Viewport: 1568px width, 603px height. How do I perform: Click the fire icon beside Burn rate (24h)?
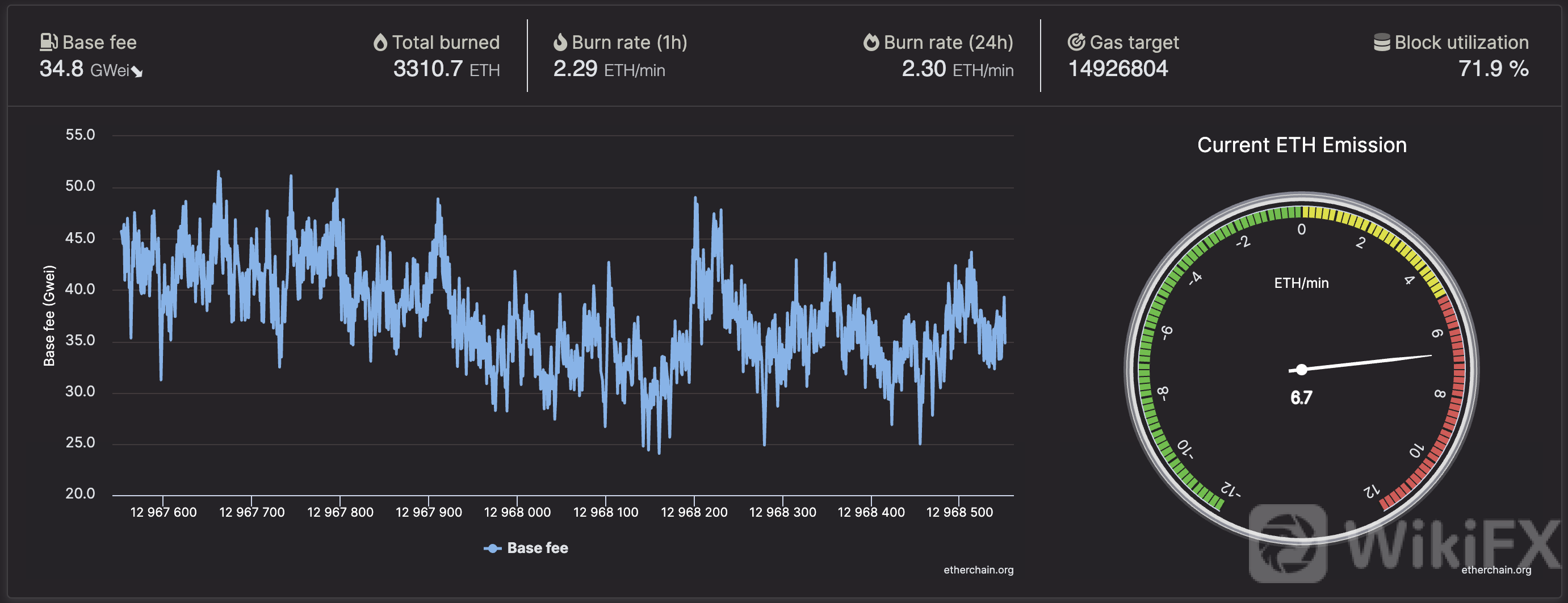tap(871, 42)
